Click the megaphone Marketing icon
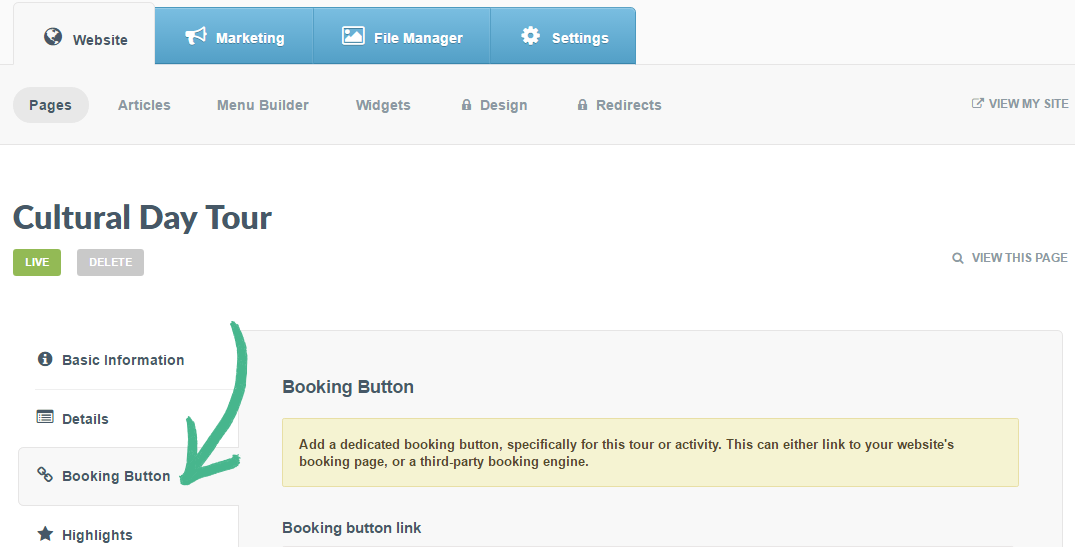The width and height of the screenshot is (1075, 547). (196, 36)
